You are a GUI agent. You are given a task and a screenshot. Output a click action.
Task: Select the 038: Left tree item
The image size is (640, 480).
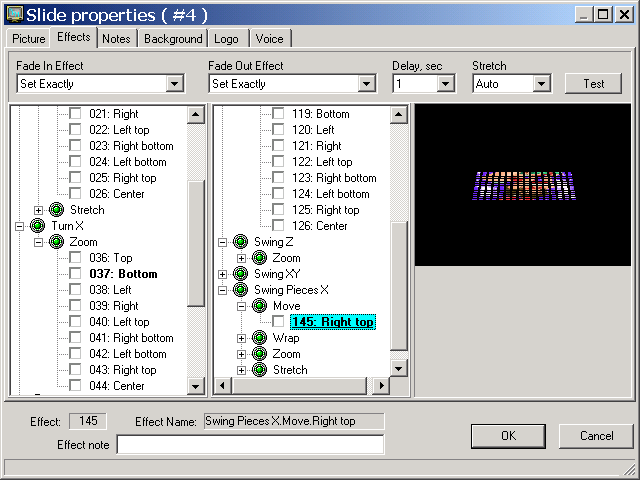coord(110,290)
